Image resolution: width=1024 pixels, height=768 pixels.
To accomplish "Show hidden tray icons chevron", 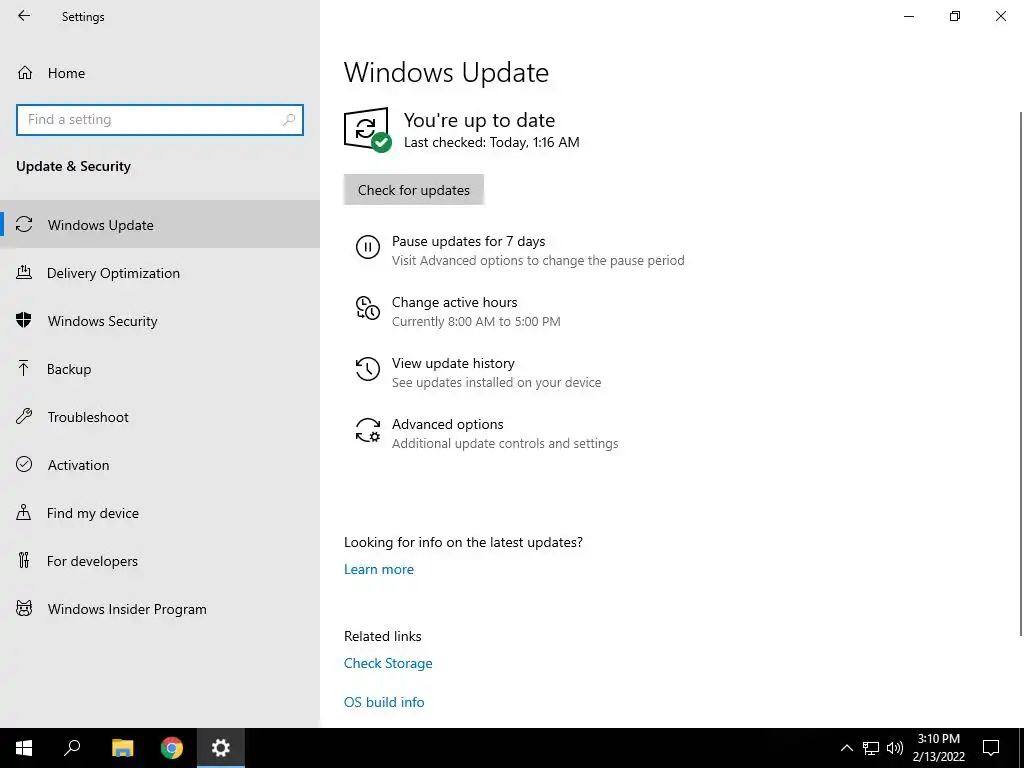I will click(846, 748).
